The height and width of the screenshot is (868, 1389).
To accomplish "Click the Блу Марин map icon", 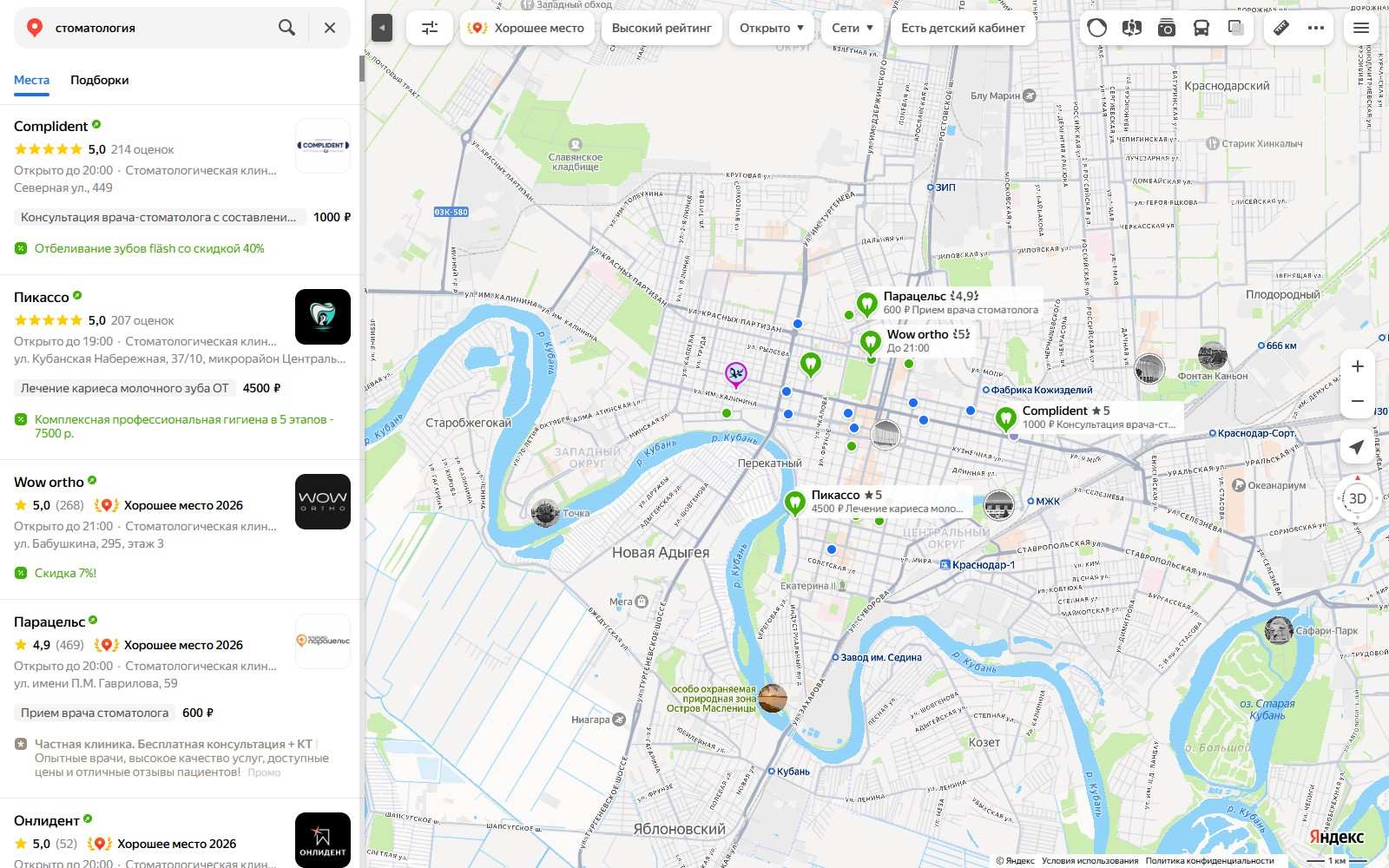I will click(1030, 95).
